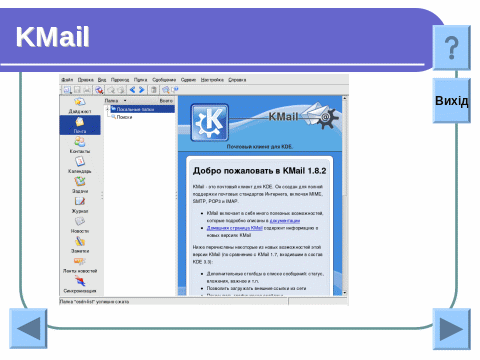480x360 pixels.
Task: Click the last toolbar icon with question mark
Action: point(175,89)
